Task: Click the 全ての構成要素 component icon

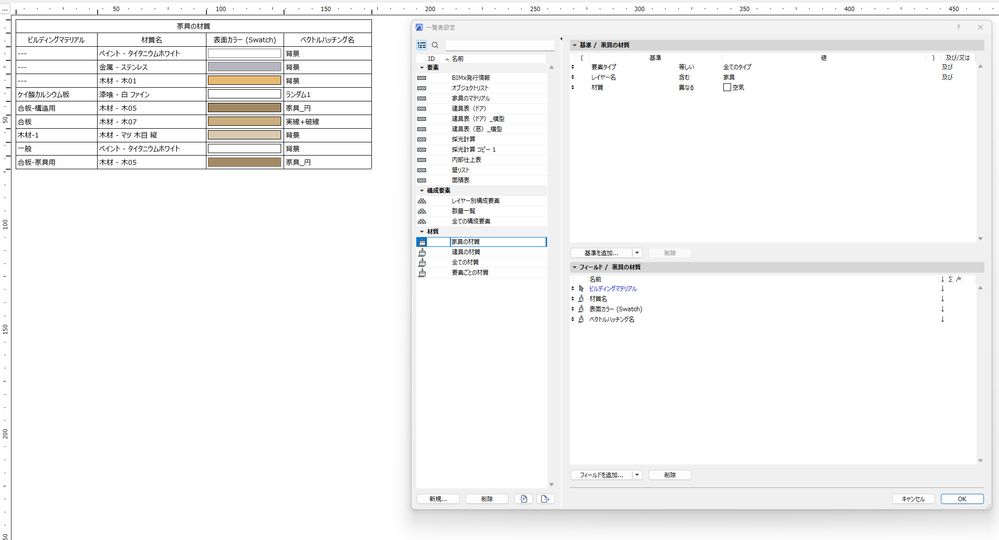Action: (x=422, y=221)
